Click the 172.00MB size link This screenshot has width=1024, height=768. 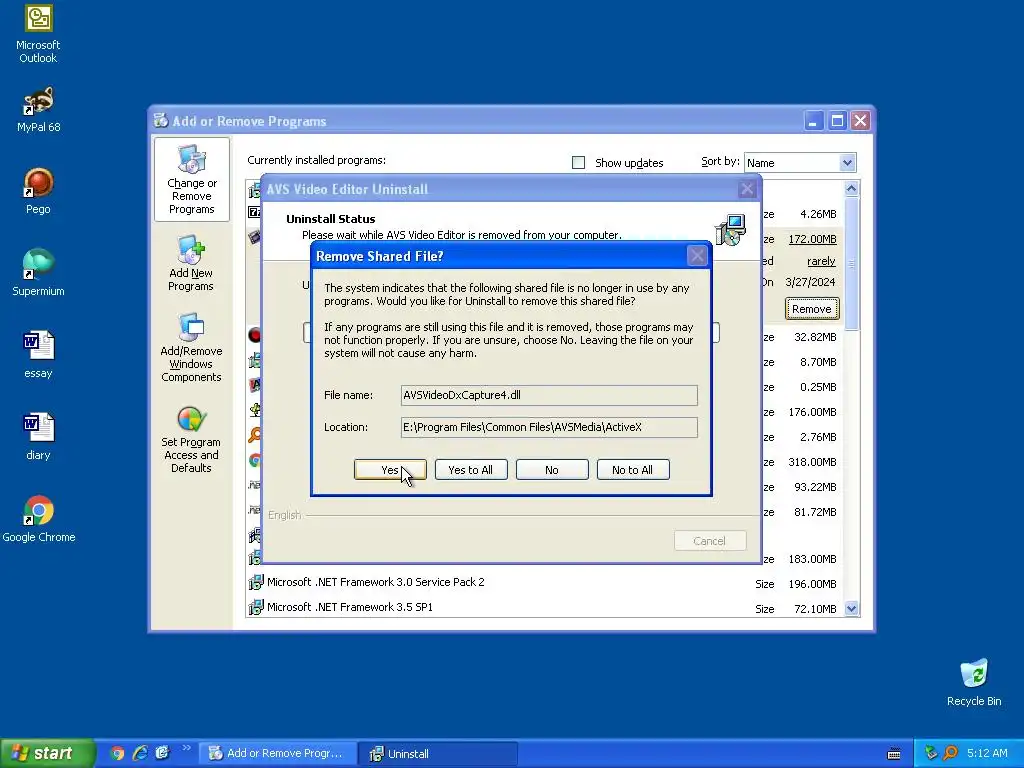pos(812,239)
